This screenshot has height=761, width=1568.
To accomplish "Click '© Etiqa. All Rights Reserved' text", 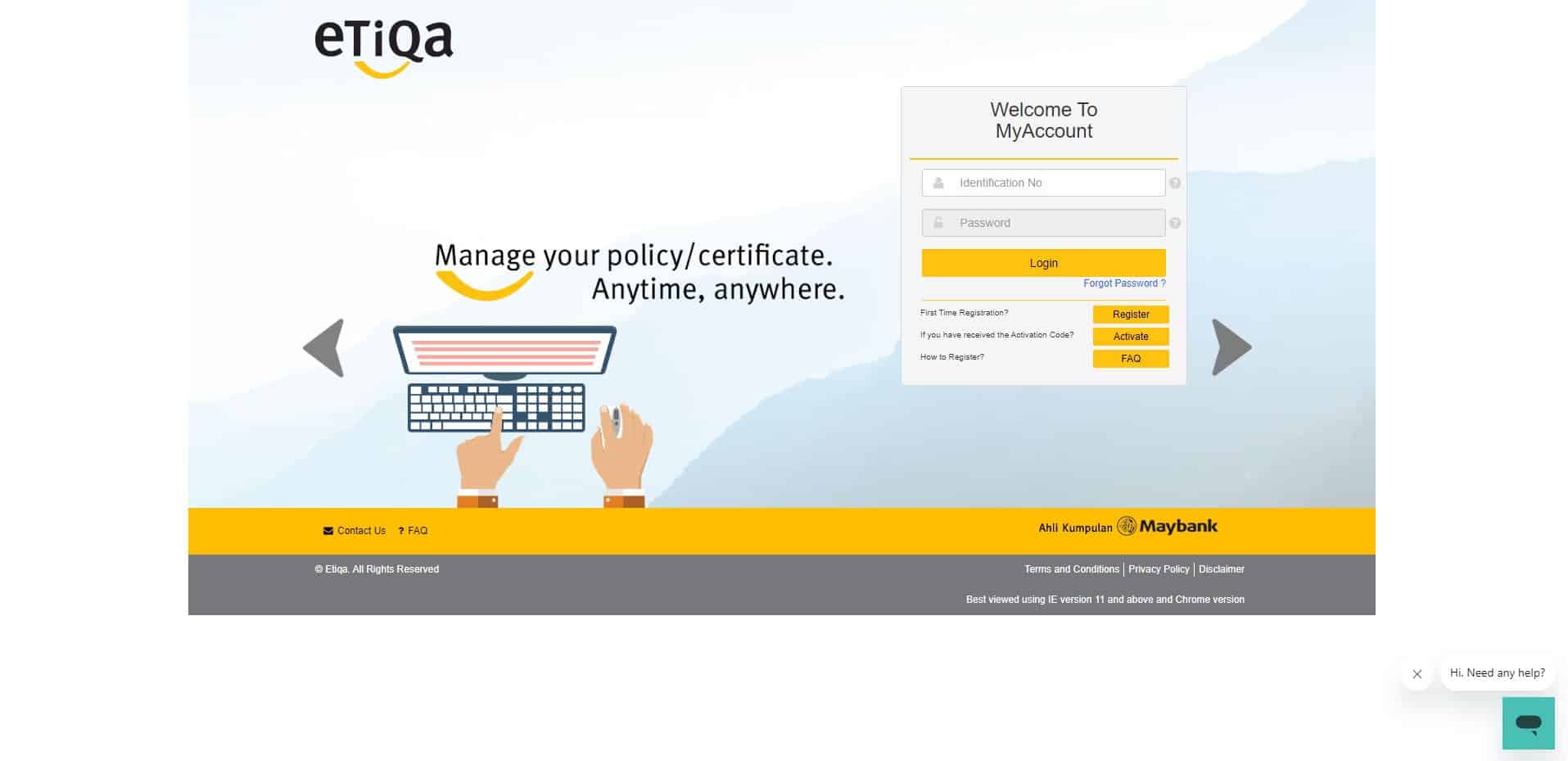I will tap(377, 569).
